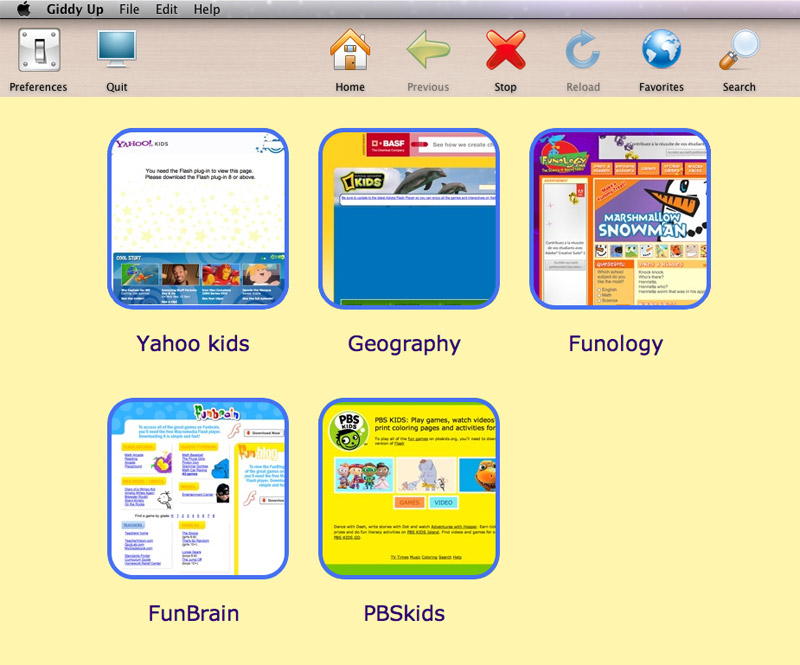This screenshot has width=800, height=665.
Task: Open the PBSkids site thumbnail
Action: pos(409,488)
